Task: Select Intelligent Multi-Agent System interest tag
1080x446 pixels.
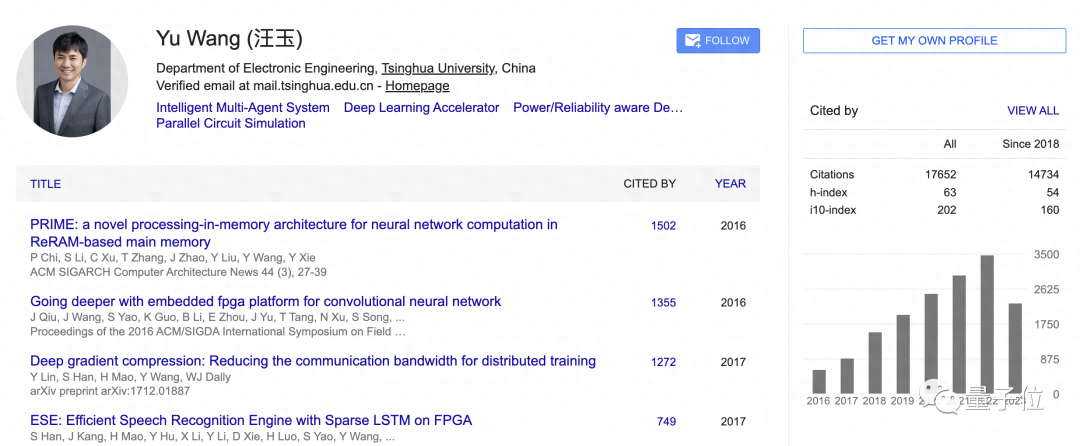Action: [243, 108]
